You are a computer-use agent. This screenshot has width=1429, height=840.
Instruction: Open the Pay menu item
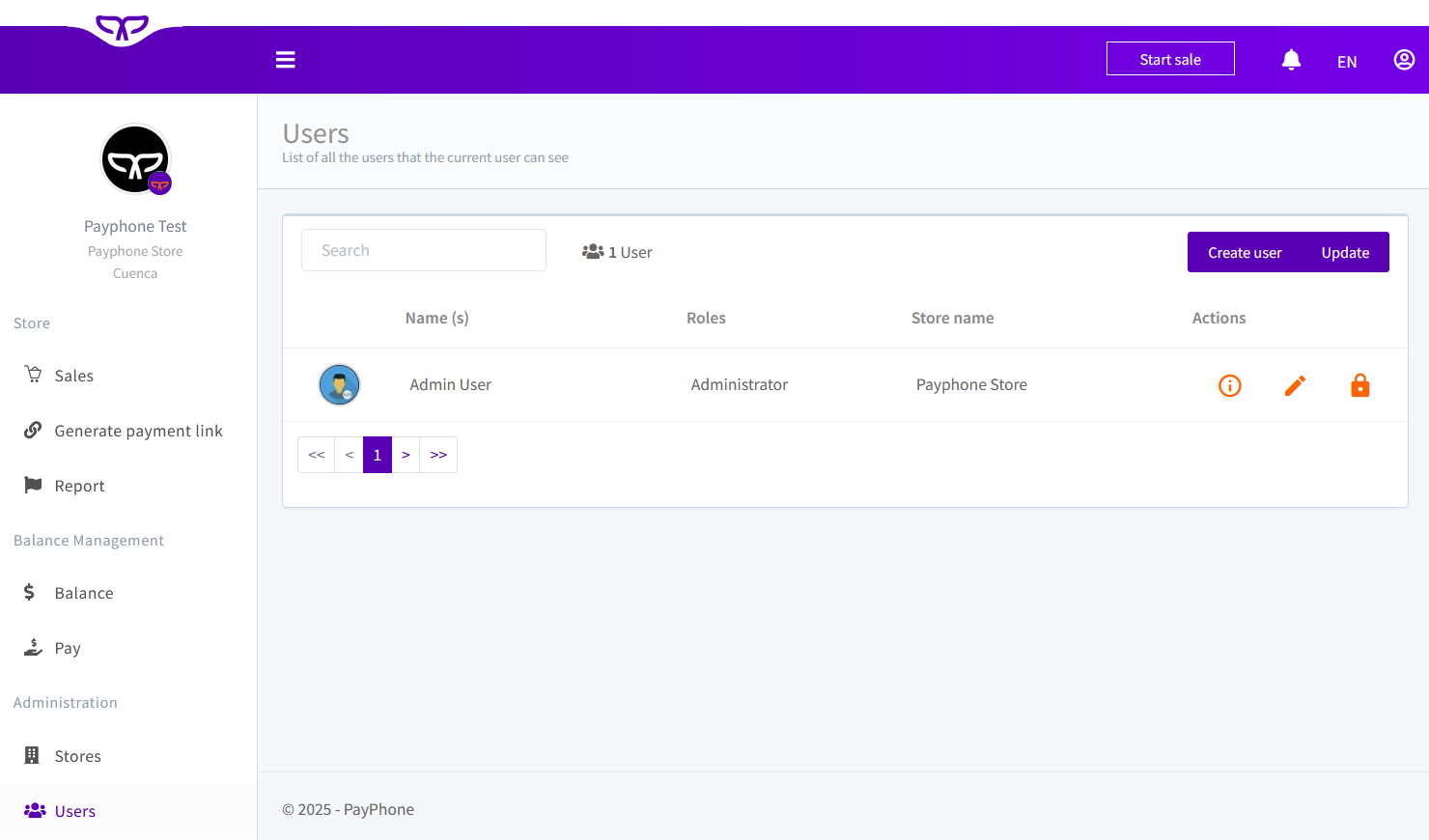(x=128, y=648)
